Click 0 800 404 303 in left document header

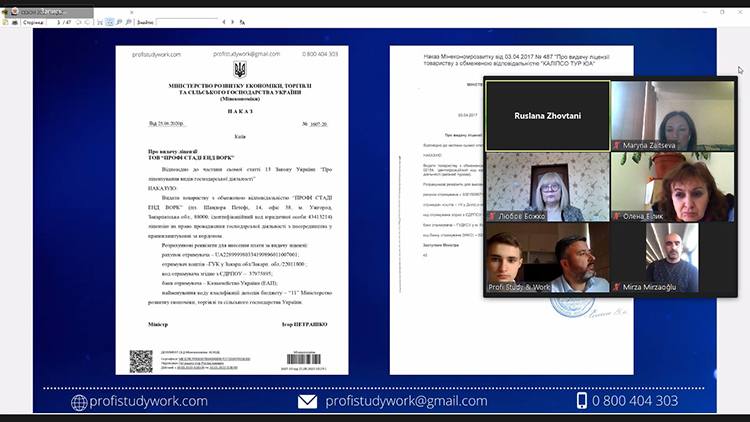click(320, 54)
